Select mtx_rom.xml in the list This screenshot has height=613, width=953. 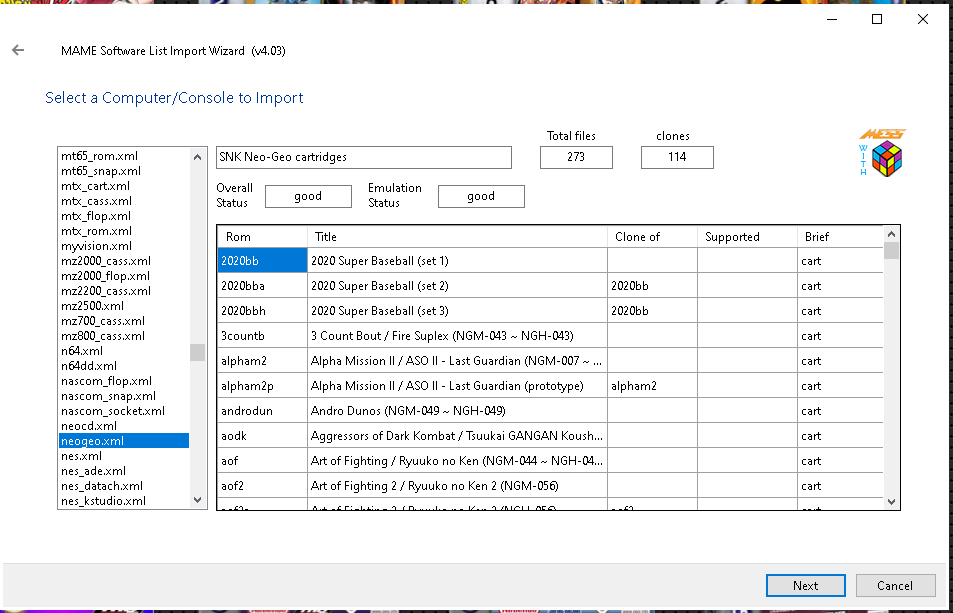[124, 231]
